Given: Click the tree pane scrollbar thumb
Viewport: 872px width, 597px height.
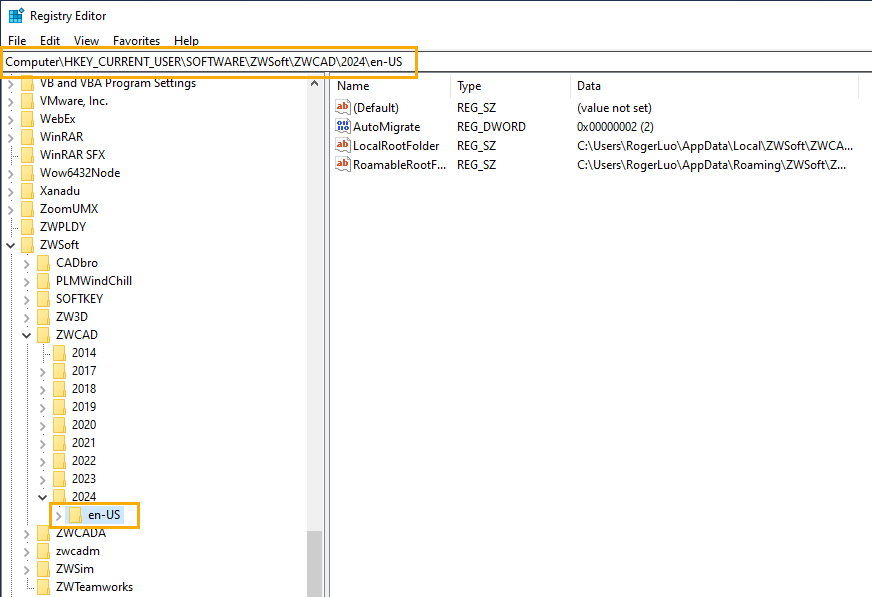Looking at the screenshot, I should [314, 563].
